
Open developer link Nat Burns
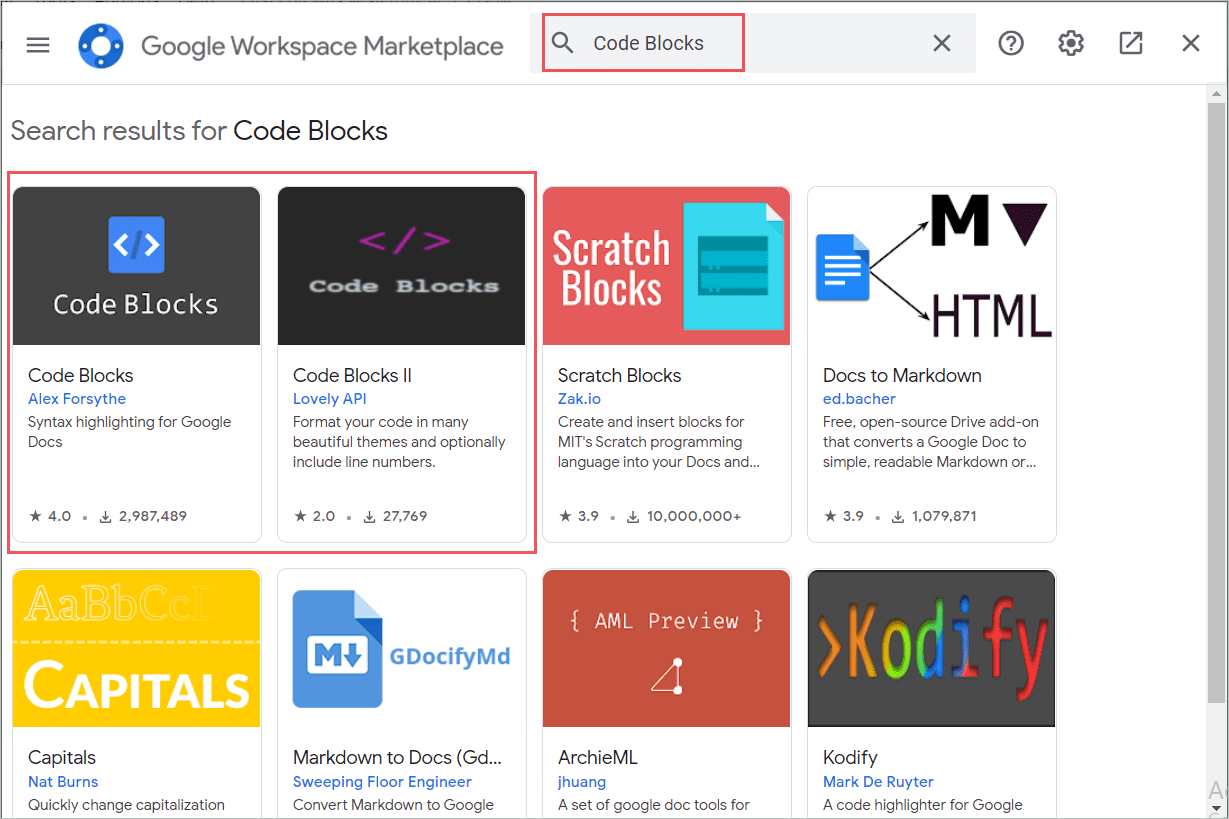(63, 782)
